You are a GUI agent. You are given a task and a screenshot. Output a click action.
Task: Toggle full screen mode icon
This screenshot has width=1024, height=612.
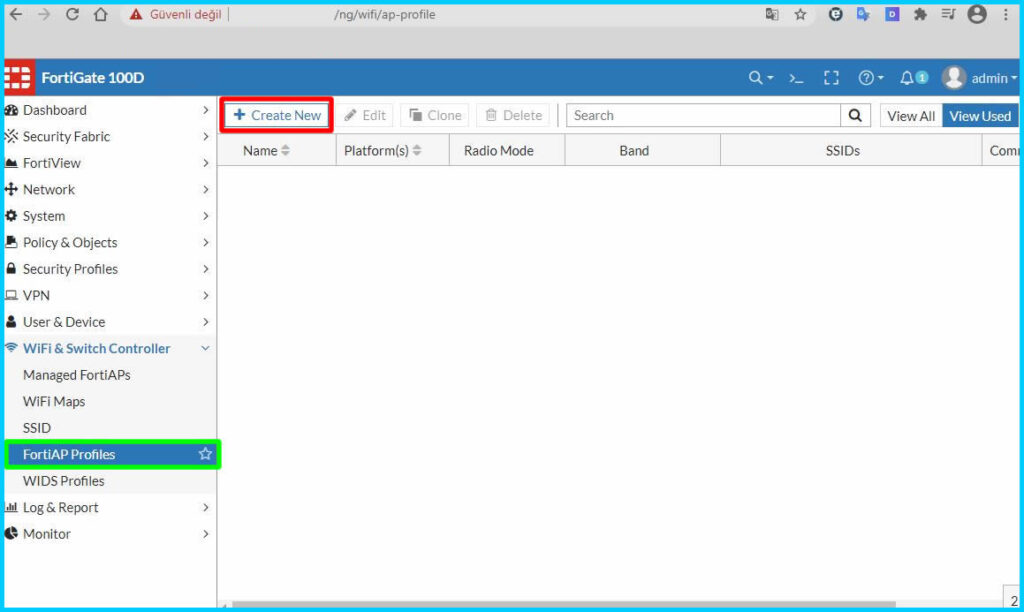[831, 78]
